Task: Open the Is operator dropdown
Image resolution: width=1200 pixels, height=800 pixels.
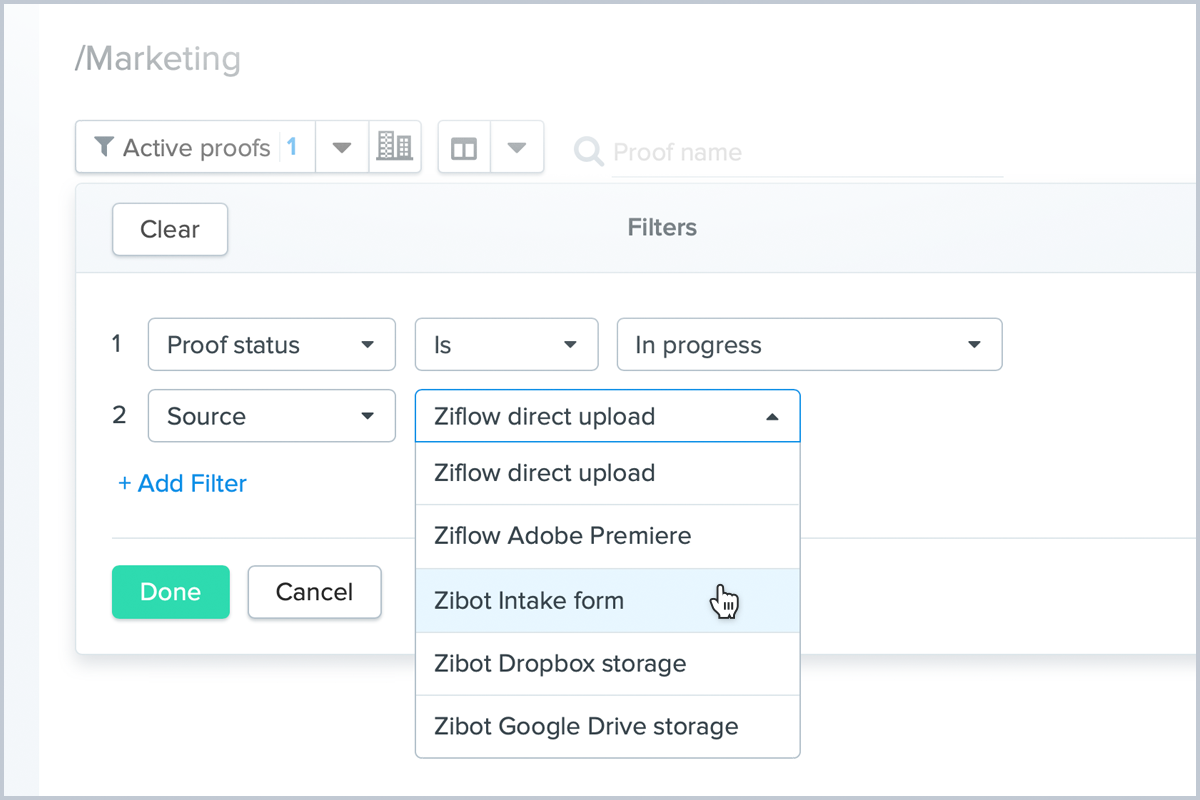Action: [x=506, y=345]
